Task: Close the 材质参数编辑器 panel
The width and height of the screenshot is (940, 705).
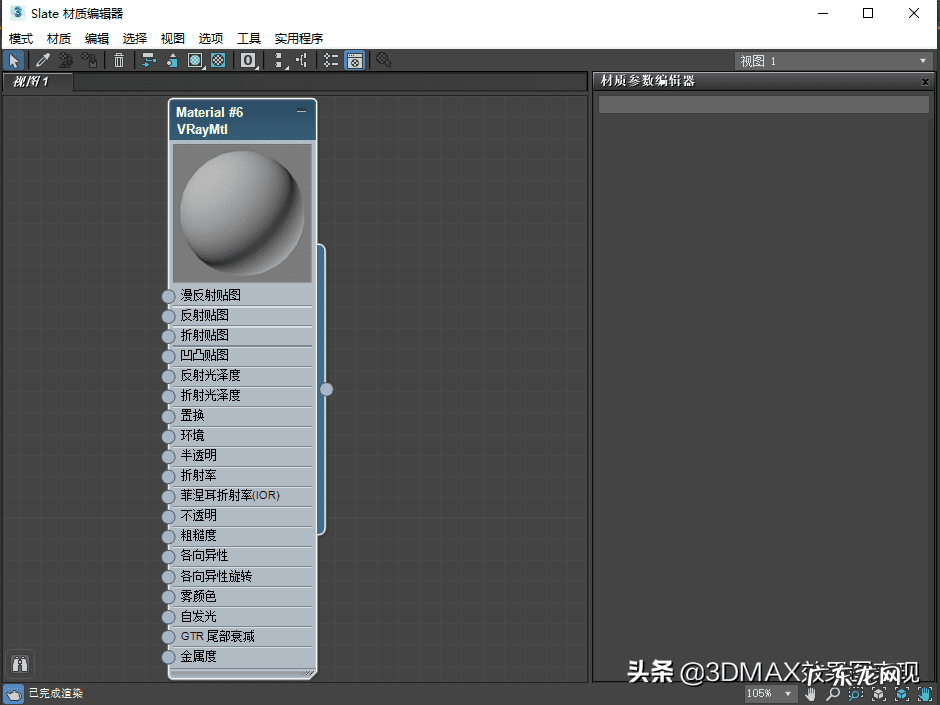Action: [x=925, y=82]
